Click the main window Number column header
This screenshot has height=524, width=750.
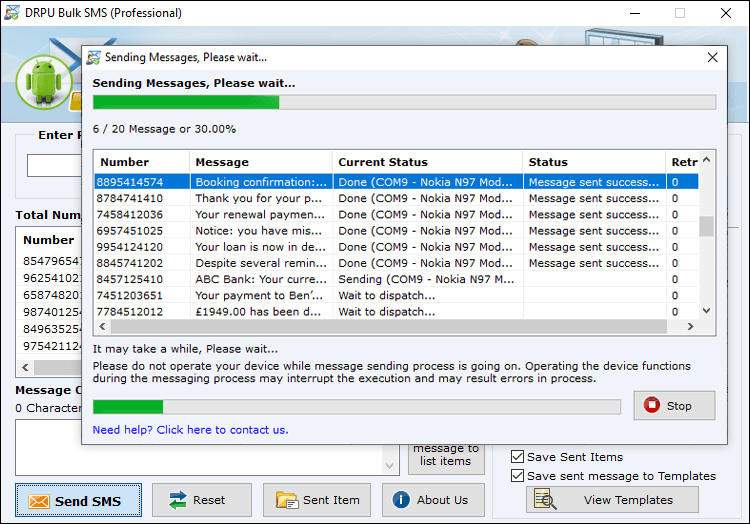click(x=48, y=240)
